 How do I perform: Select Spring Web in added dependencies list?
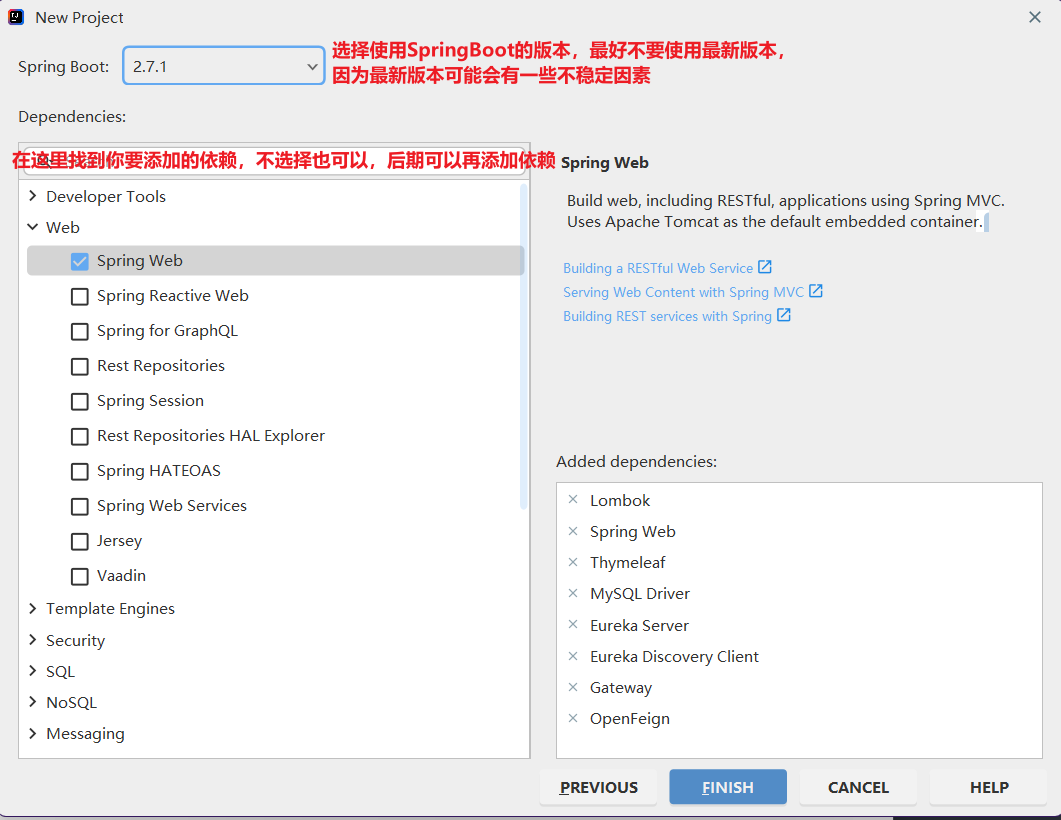click(633, 532)
